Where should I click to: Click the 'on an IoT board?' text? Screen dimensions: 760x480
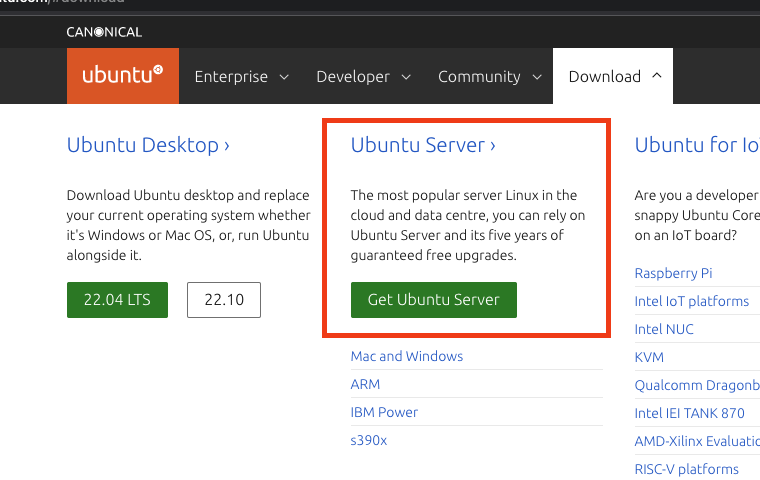tap(685, 235)
